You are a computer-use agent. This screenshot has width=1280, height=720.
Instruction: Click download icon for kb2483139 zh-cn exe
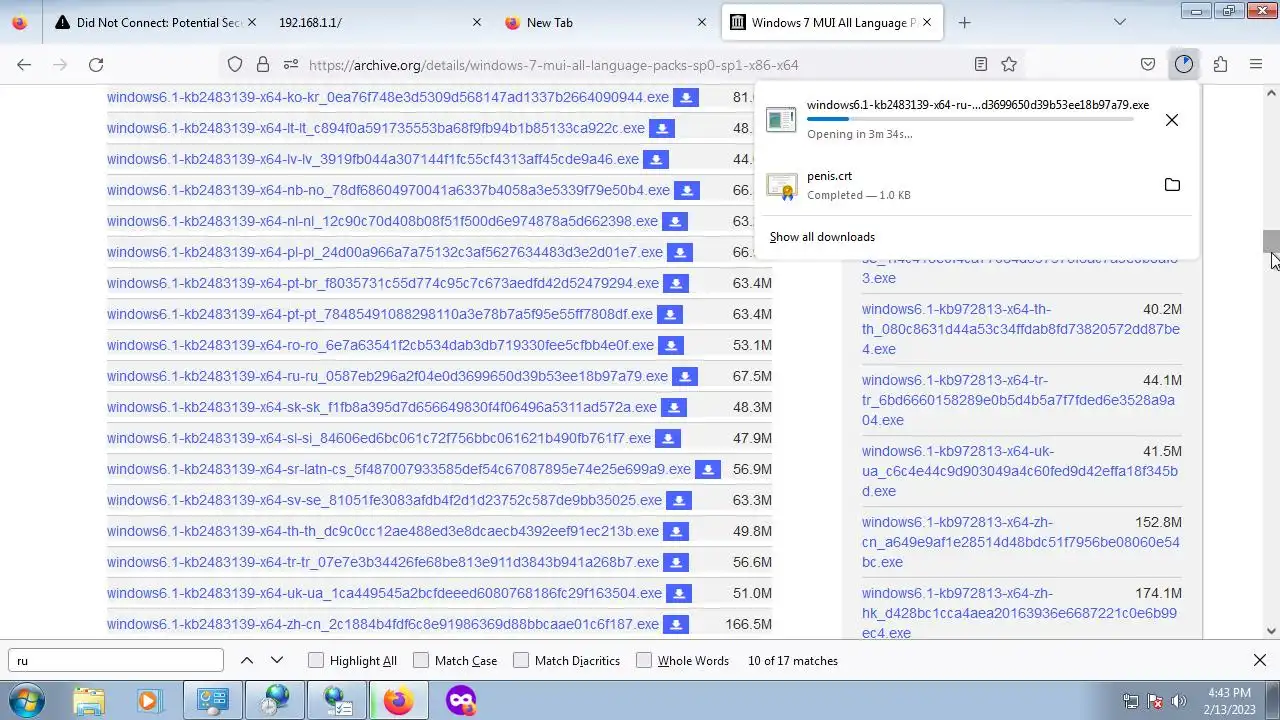pos(675,625)
